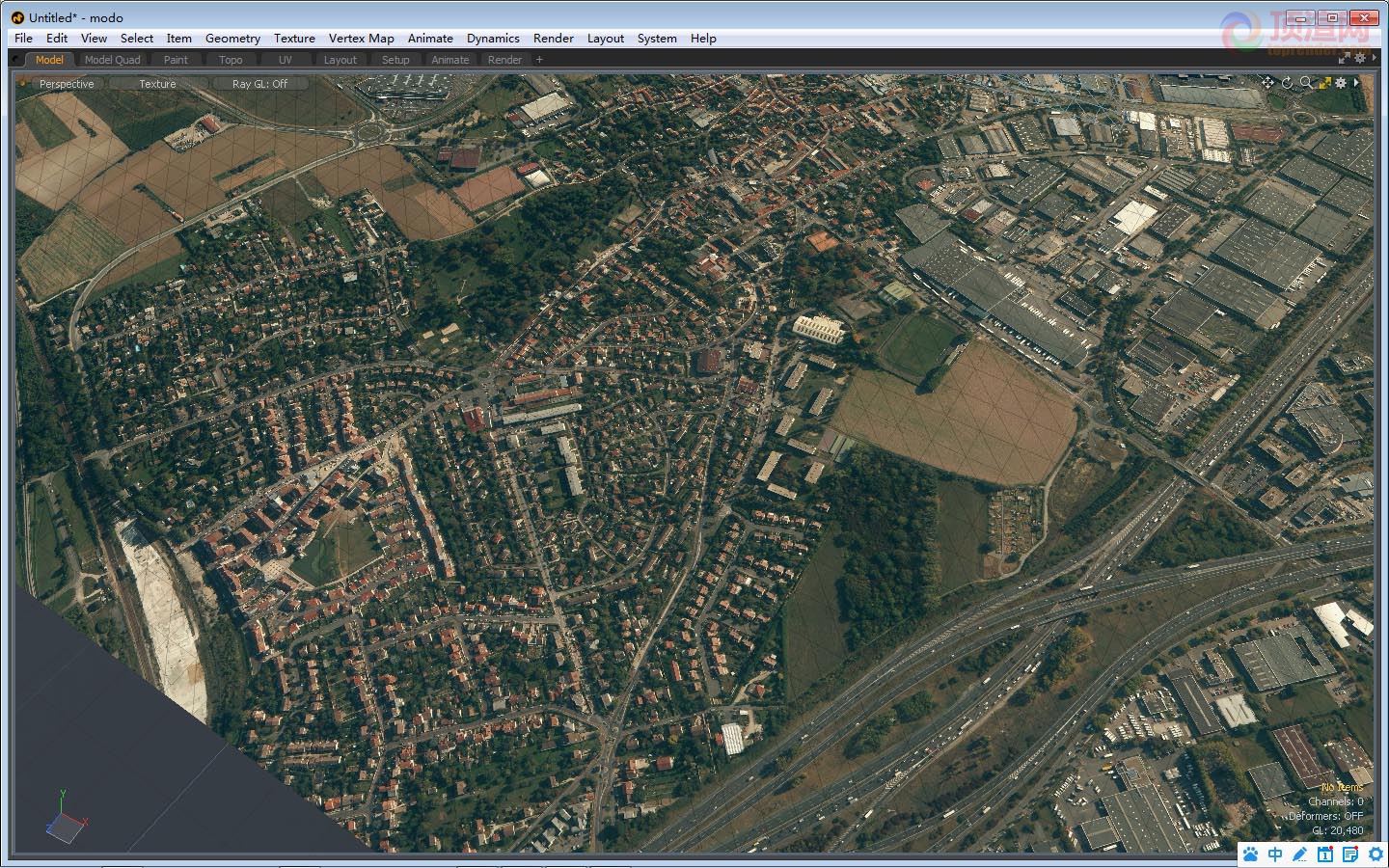Viewport: 1389px width, 868px height.
Task: Click the Baidu paw input icon
Action: 1251,854
